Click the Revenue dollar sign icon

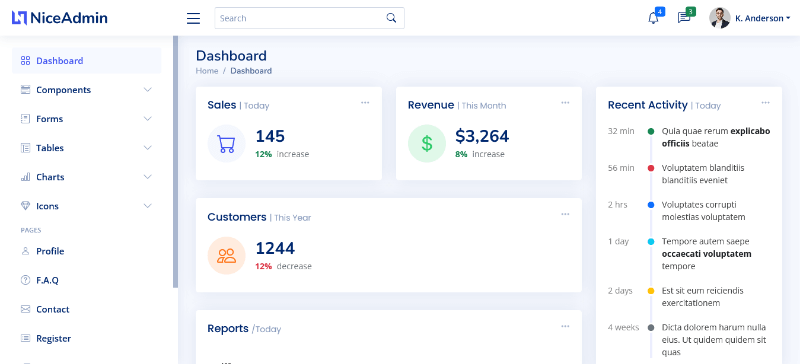pos(427,143)
